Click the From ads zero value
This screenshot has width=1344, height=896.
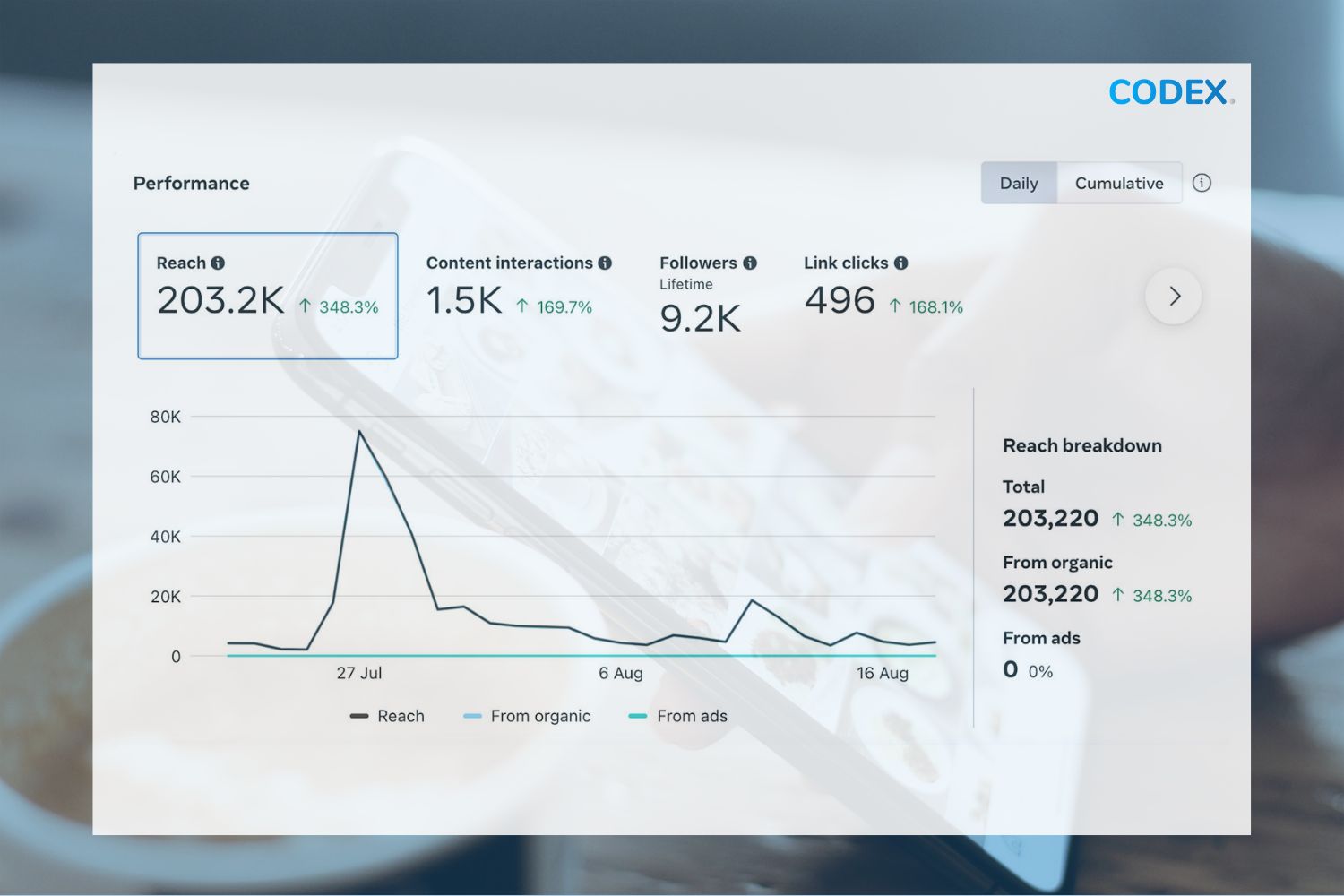[1011, 668]
